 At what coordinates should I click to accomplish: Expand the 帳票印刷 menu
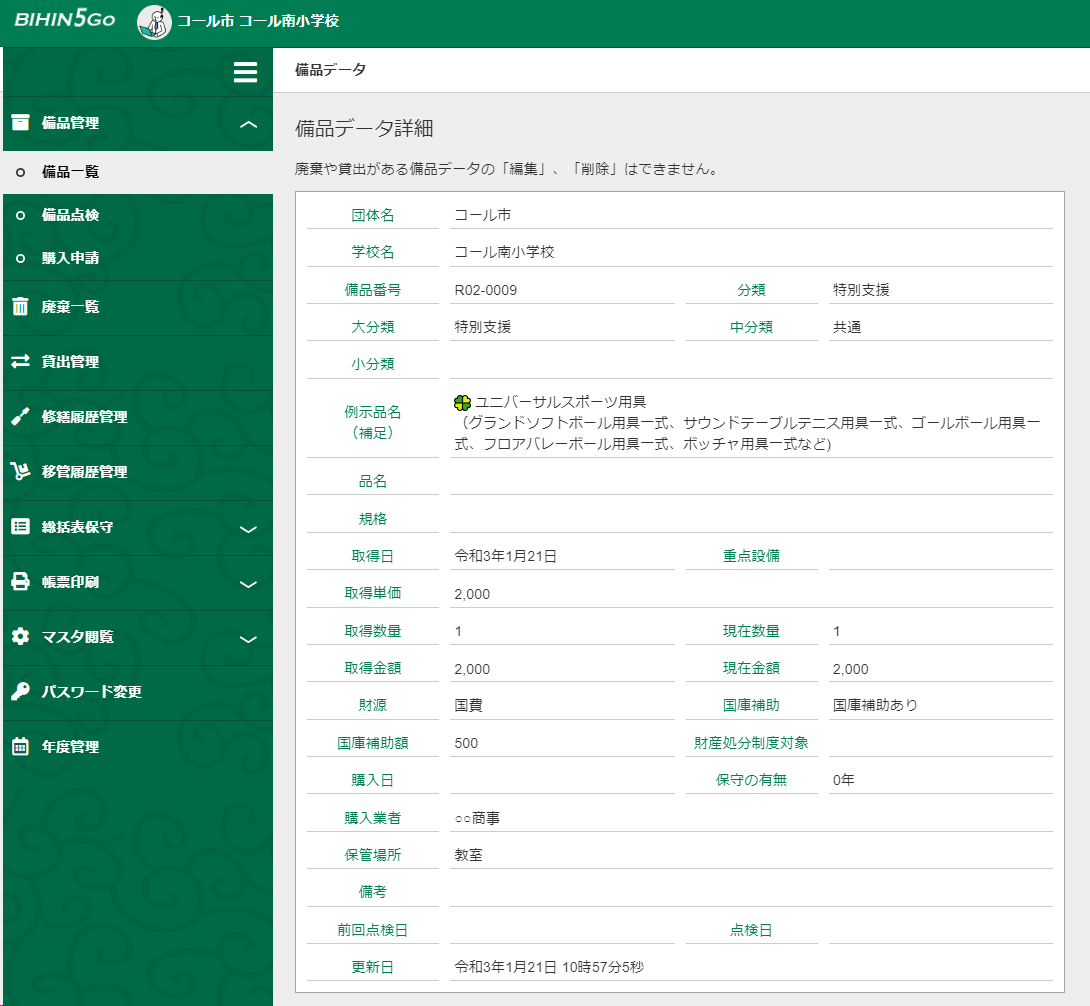click(249, 584)
